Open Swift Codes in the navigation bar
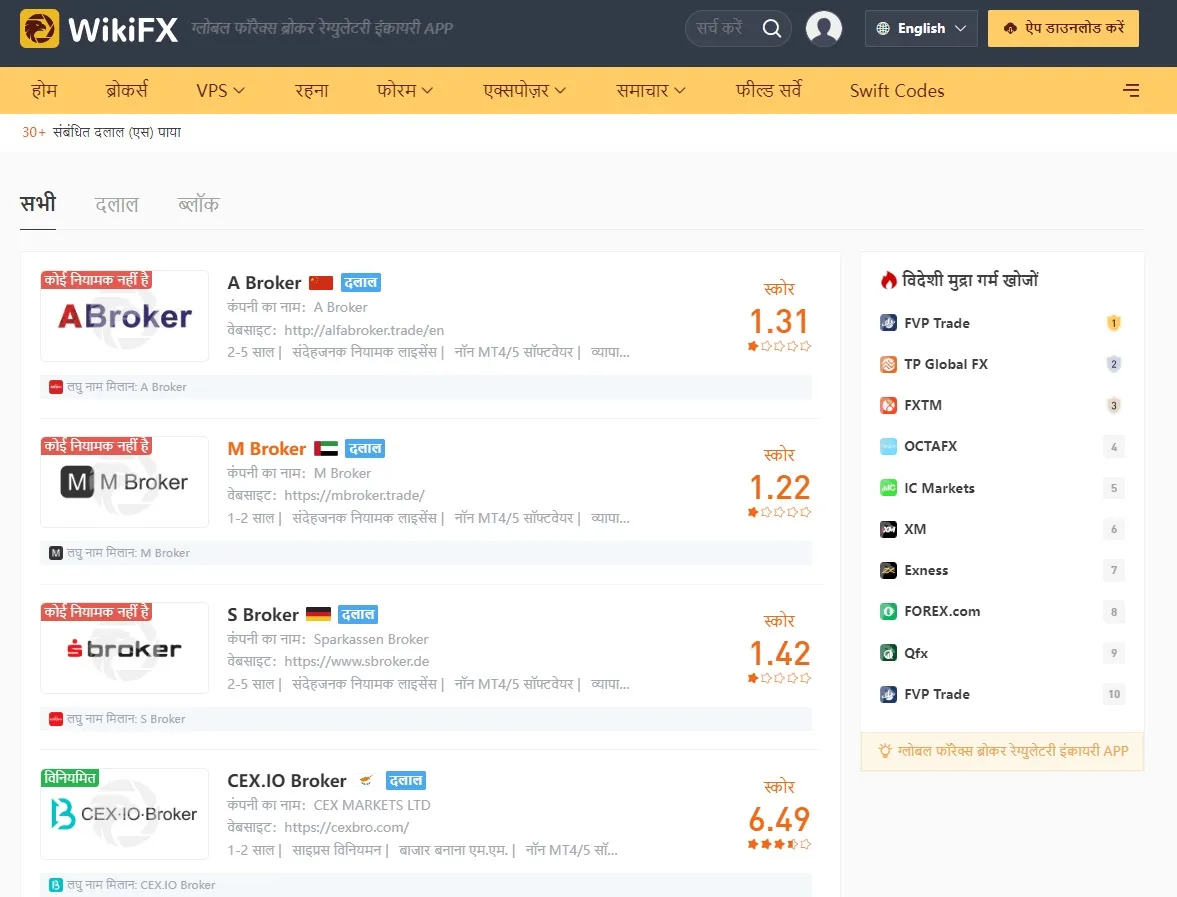This screenshot has height=897, width=1177. click(x=897, y=91)
